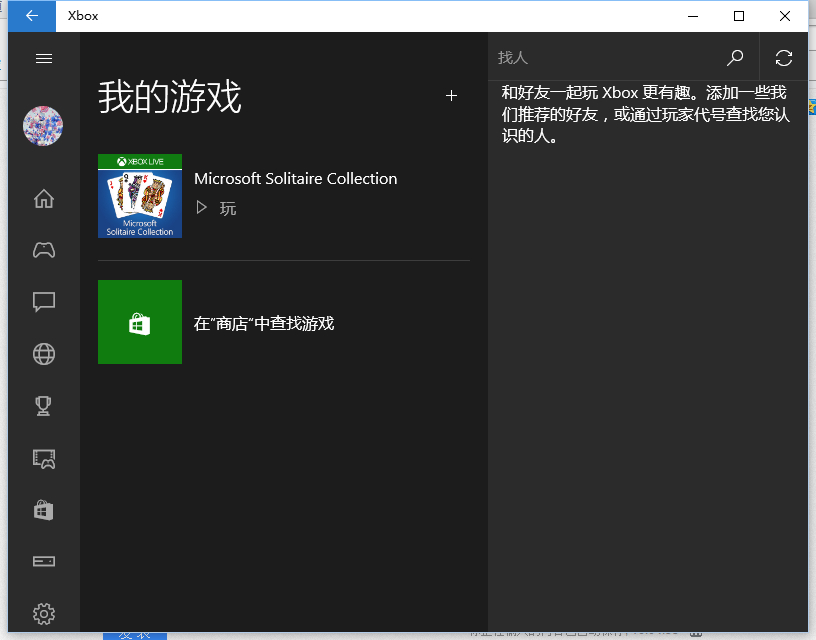
Task: Minimize the Xbox window
Action: pyautogui.click(x=693, y=16)
